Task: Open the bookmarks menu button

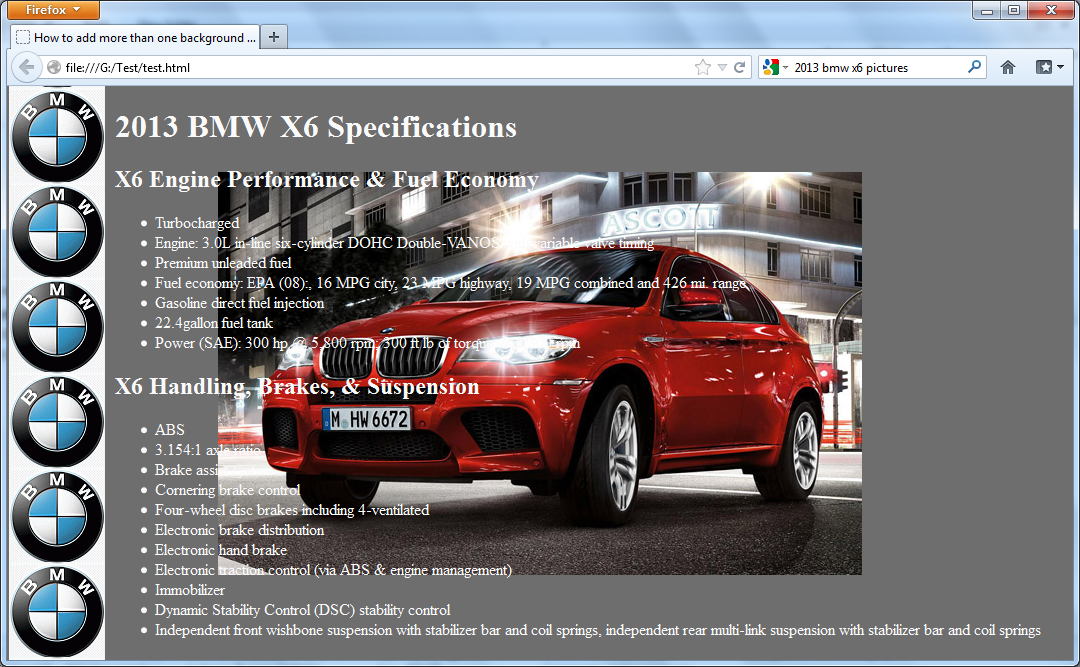Action: [1050, 68]
